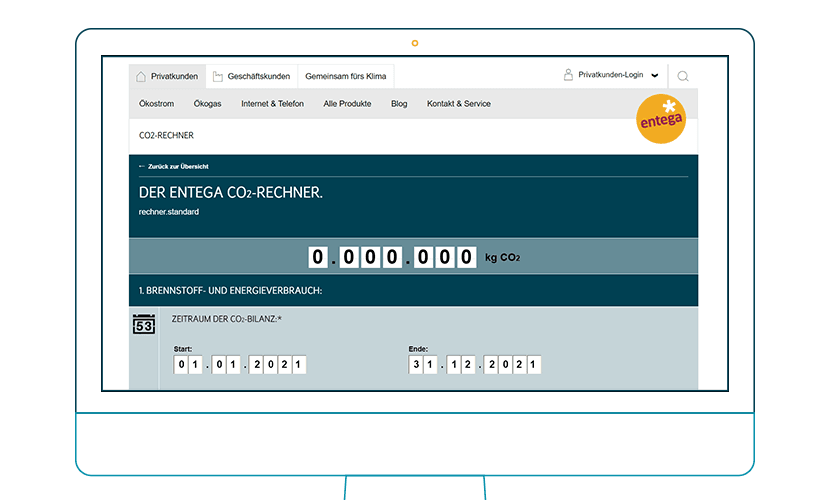Screen dimensions: 830x500
Task: Click the Start year field 2021
Action: tap(278, 365)
